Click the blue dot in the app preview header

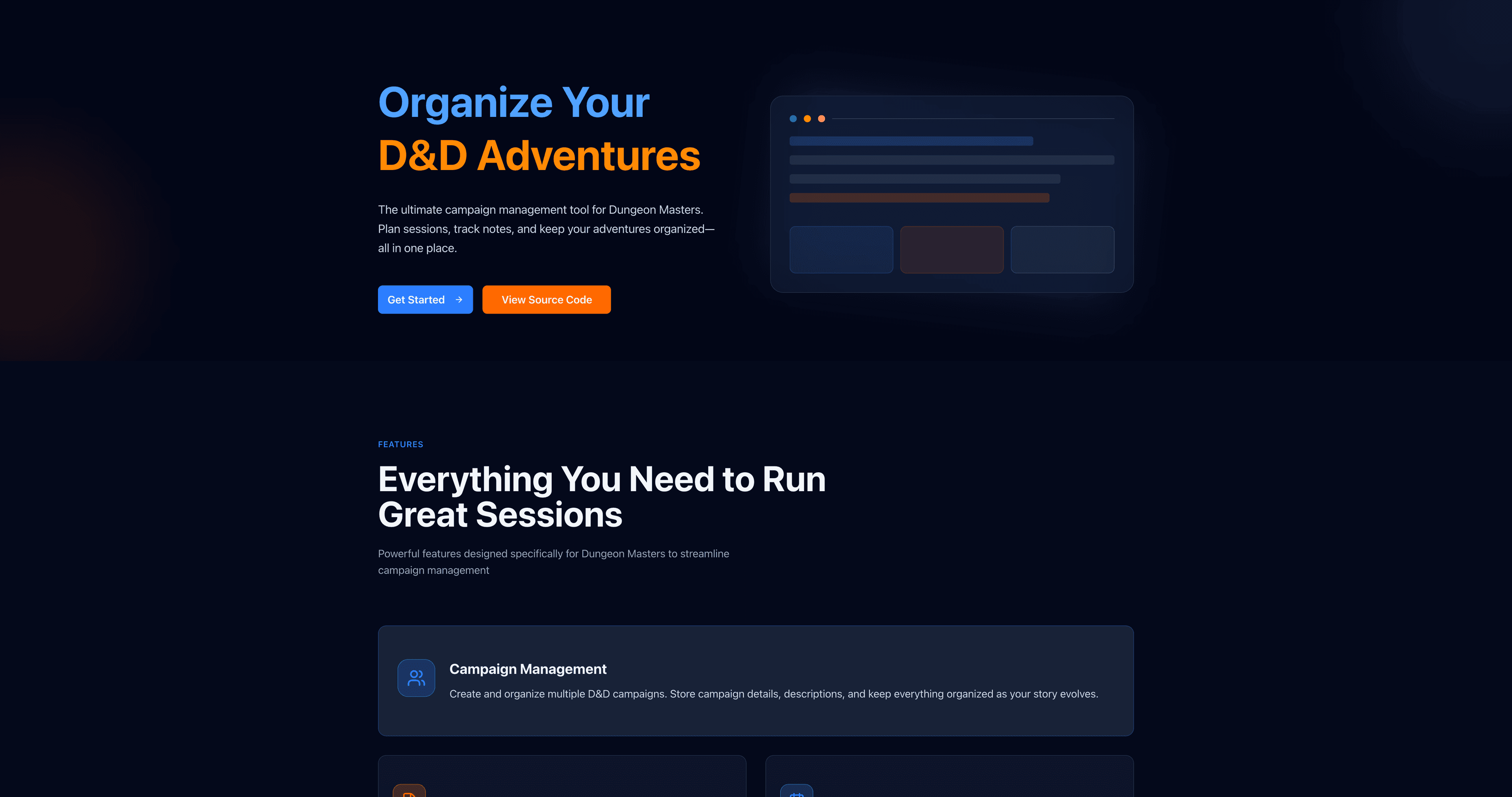(x=794, y=118)
